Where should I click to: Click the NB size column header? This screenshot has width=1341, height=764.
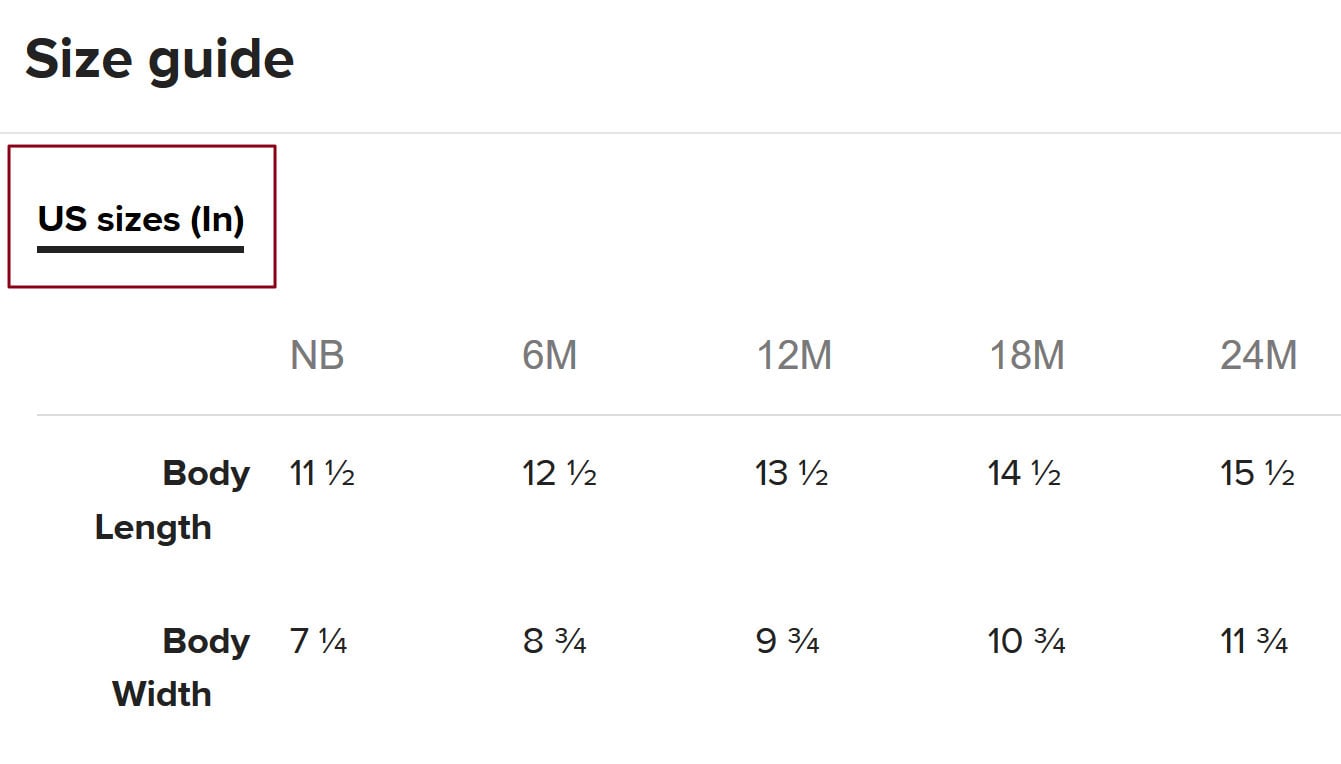[317, 356]
